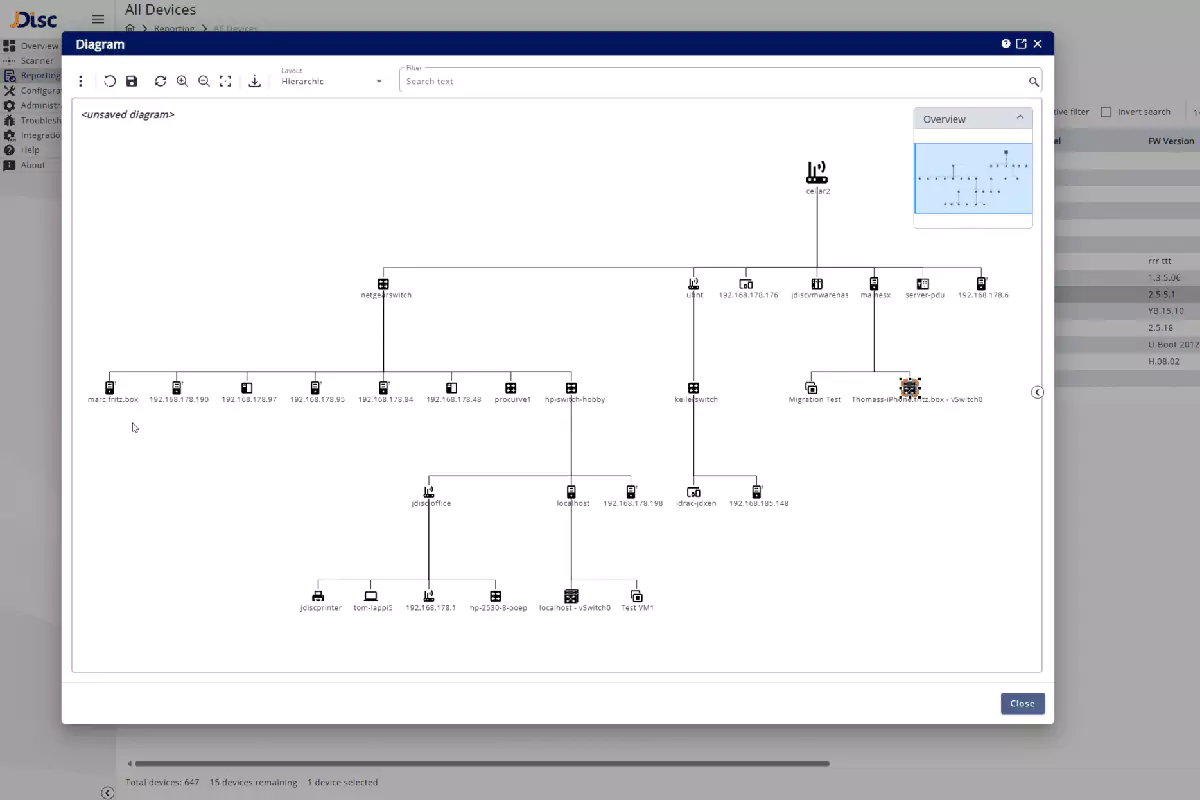This screenshot has width=1200, height=800.
Task: Click the Close button
Action: (1022, 703)
